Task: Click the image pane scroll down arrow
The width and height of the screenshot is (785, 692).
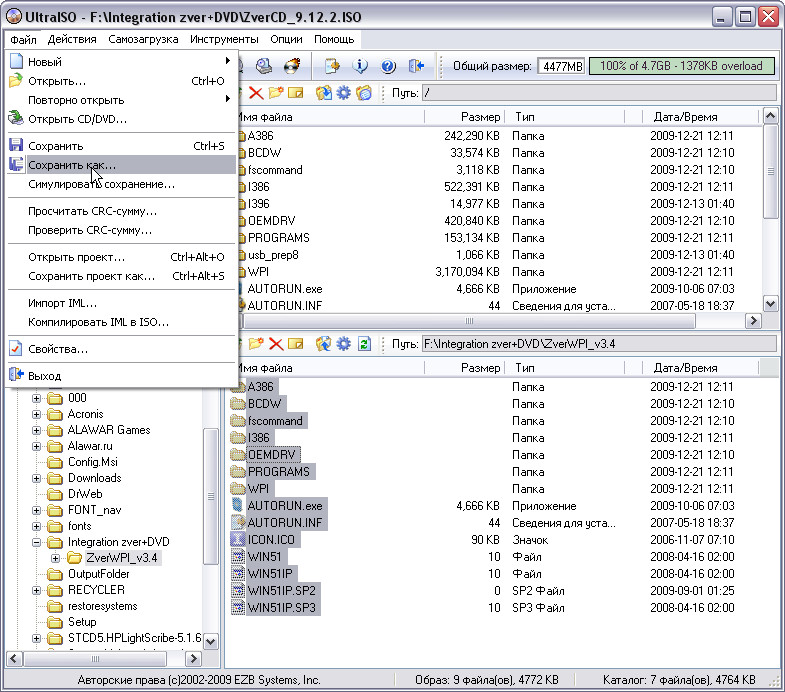Action: [770, 303]
